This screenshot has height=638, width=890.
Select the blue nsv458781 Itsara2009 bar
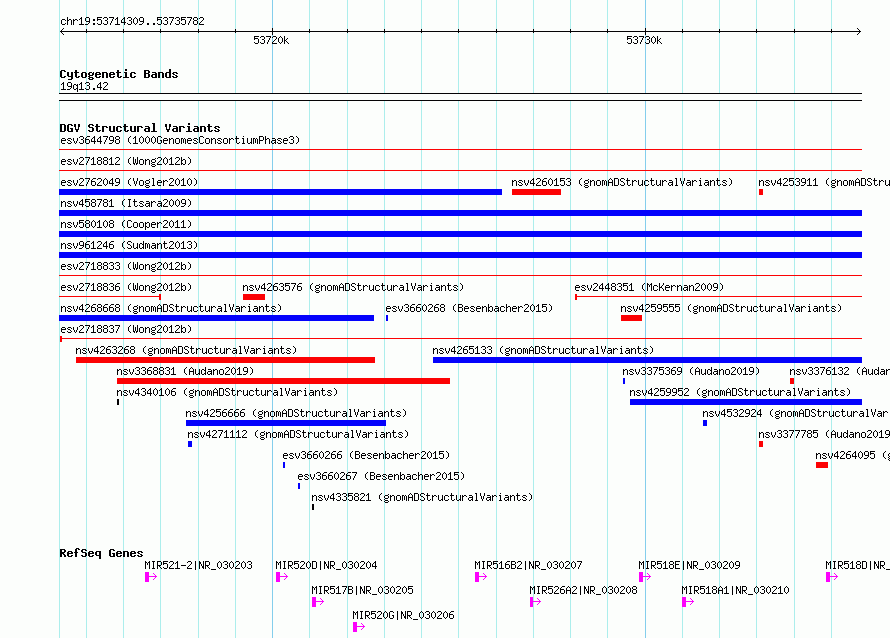(x=460, y=213)
